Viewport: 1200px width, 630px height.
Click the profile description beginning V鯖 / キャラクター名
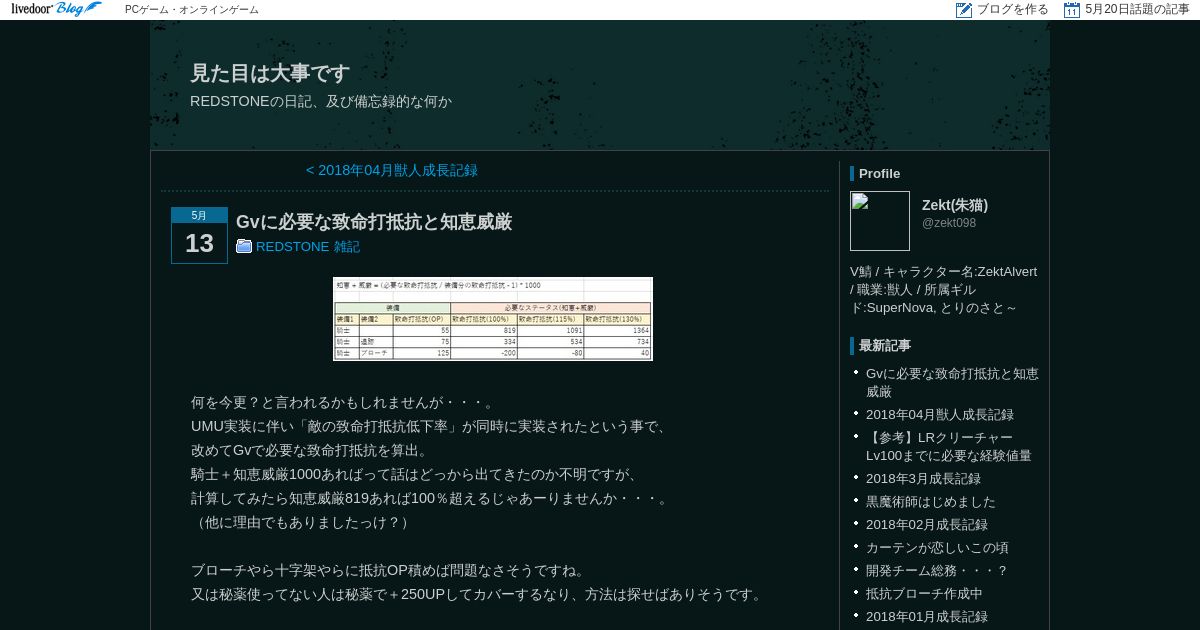pyautogui.click(x=944, y=290)
